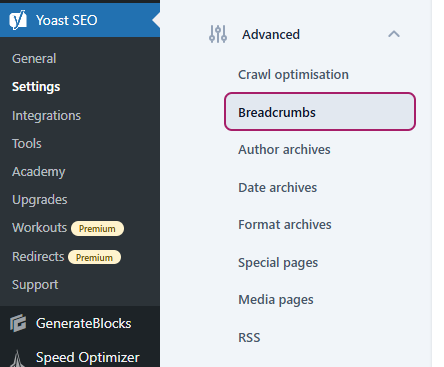The height and width of the screenshot is (367, 444).
Task: Open the Tools submenu item
Action: coord(27,144)
